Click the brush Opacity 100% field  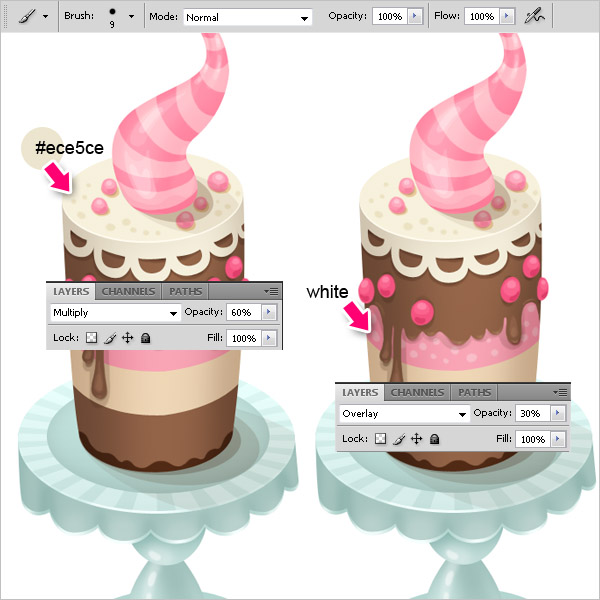pos(390,16)
